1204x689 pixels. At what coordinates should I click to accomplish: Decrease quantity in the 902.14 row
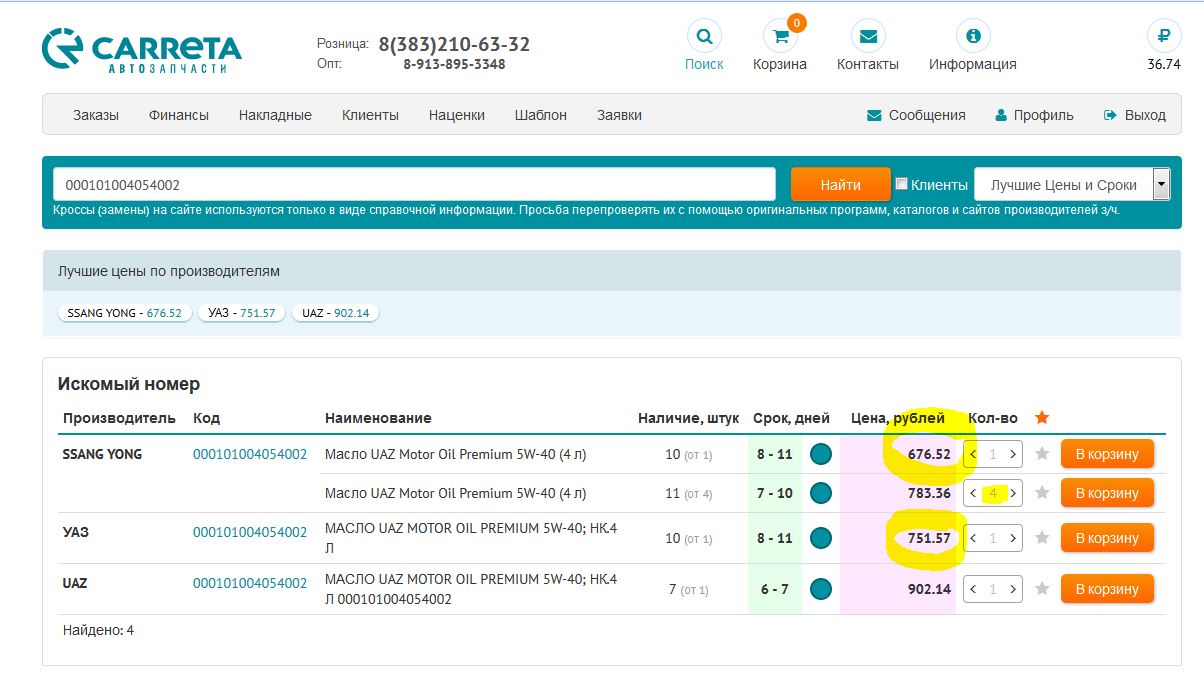click(973, 589)
